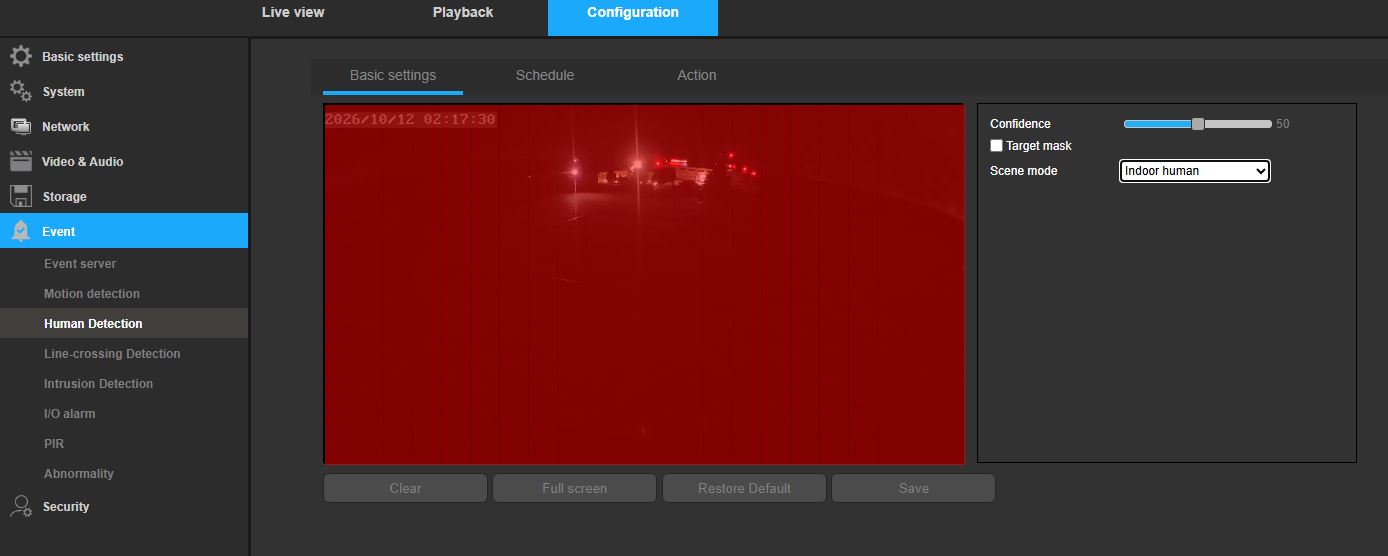Screen dimensions: 1388x556
Task: Click the Scene mode label
Action: (x=1023, y=171)
